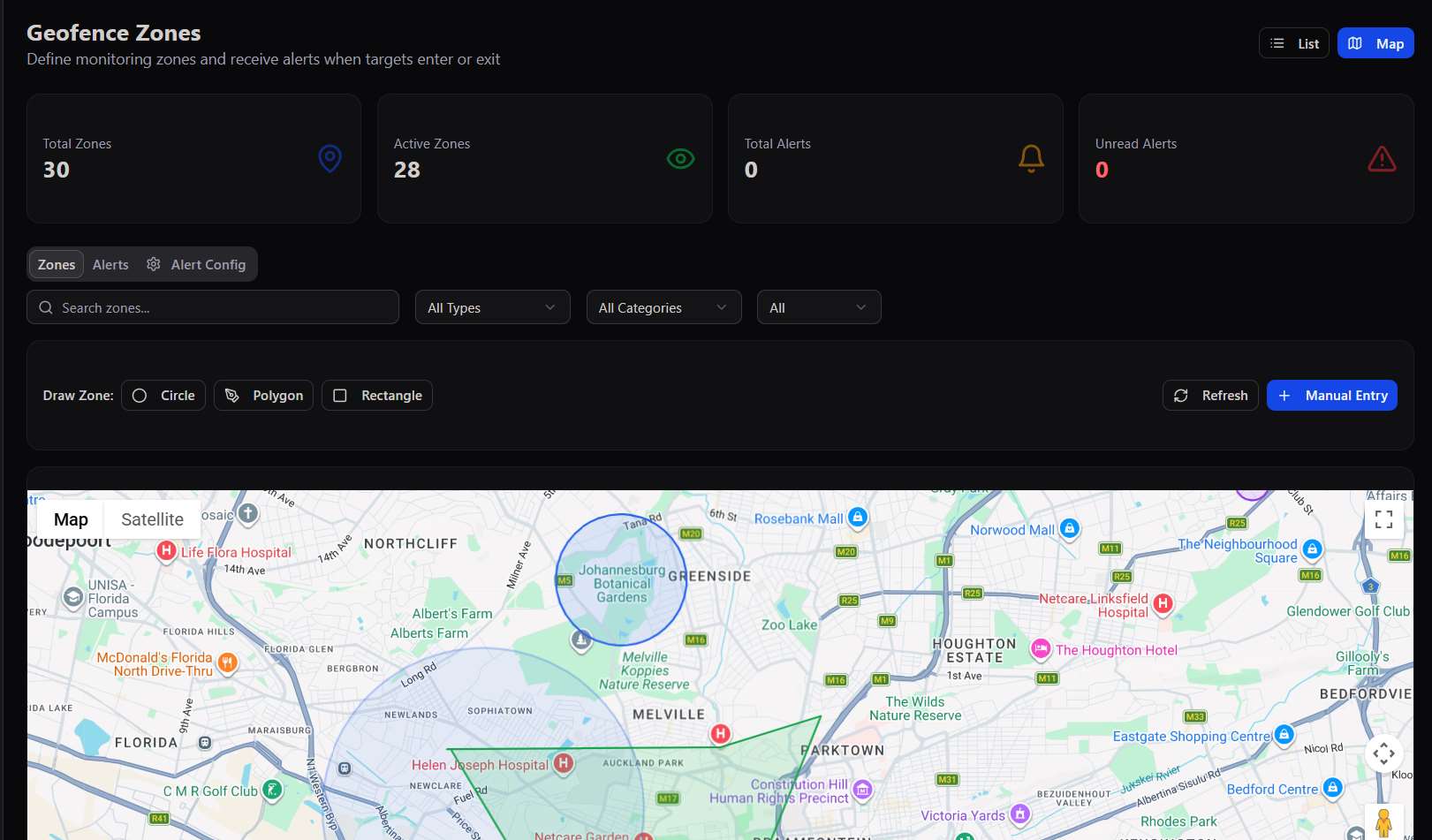Screen dimensions: 1432x840
Task: Select the Rectangle draw zone tool
Action: click(x=377, y=396)
